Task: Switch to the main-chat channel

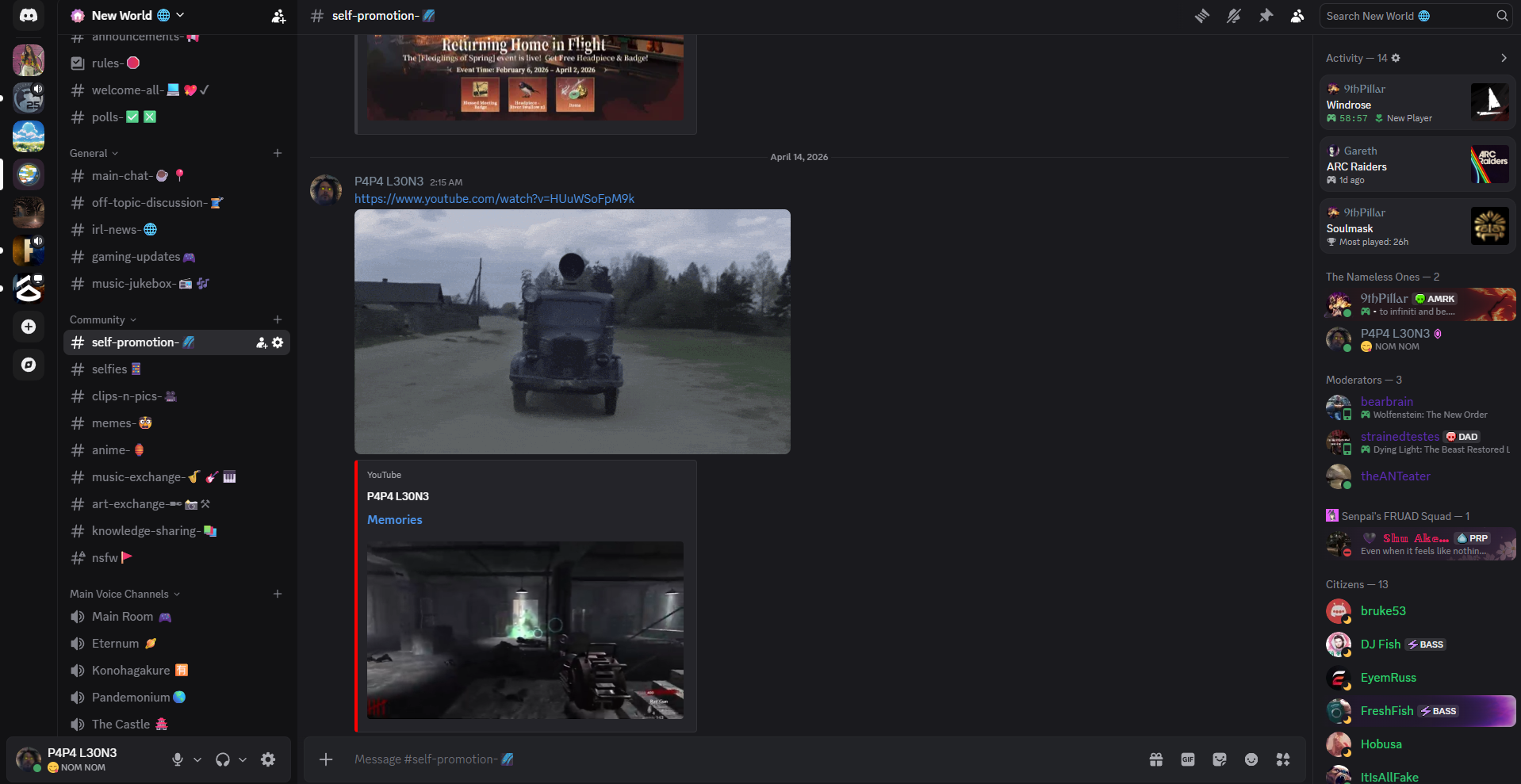Action: [x=177, y=176]
